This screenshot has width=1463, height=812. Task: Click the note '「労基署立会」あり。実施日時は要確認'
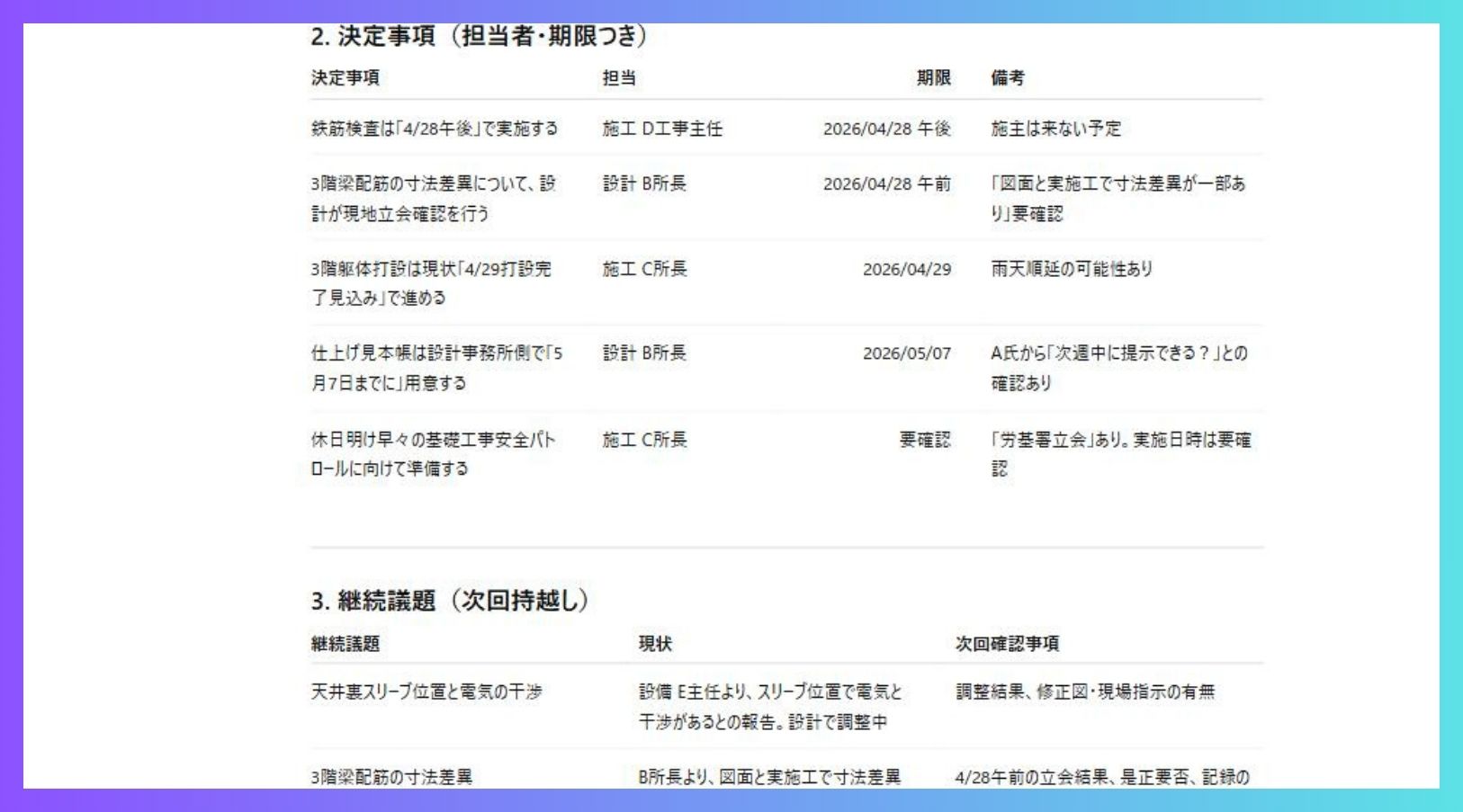tap(1121, 454)
